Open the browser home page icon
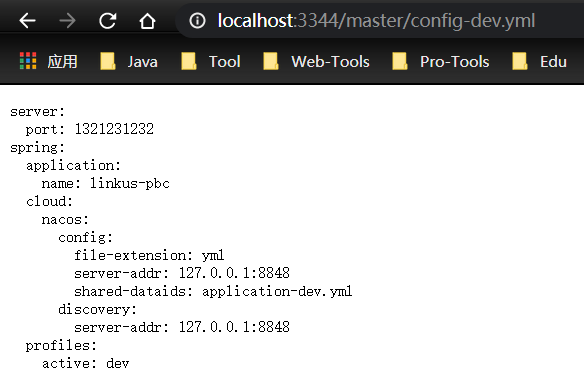584x382 pixels. 147,20
